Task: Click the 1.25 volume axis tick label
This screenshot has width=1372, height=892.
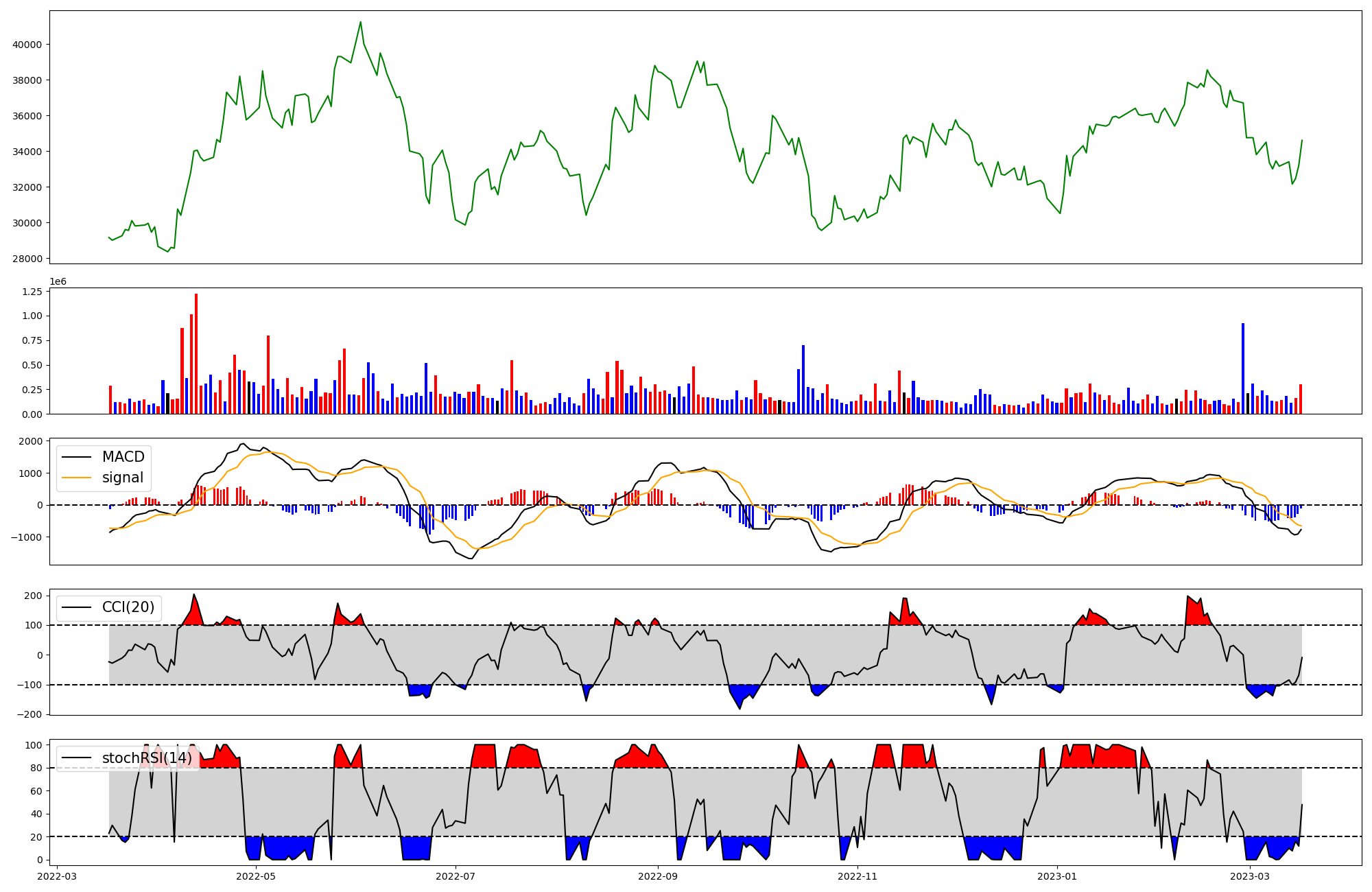Action: pyautogui.click(x=32, y=292)
